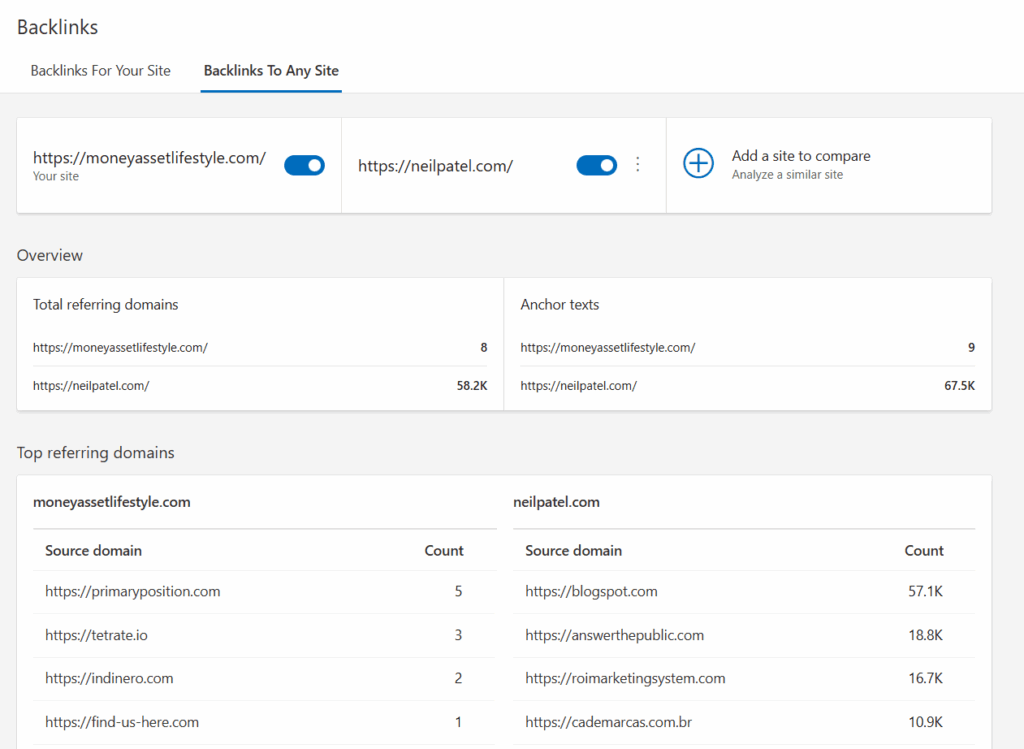Image resolution: width=1024 pixels, height=749 pixels.
Task: Click moneyassetlifestyle.com row under Anchor texts
Action: [748, 347]
